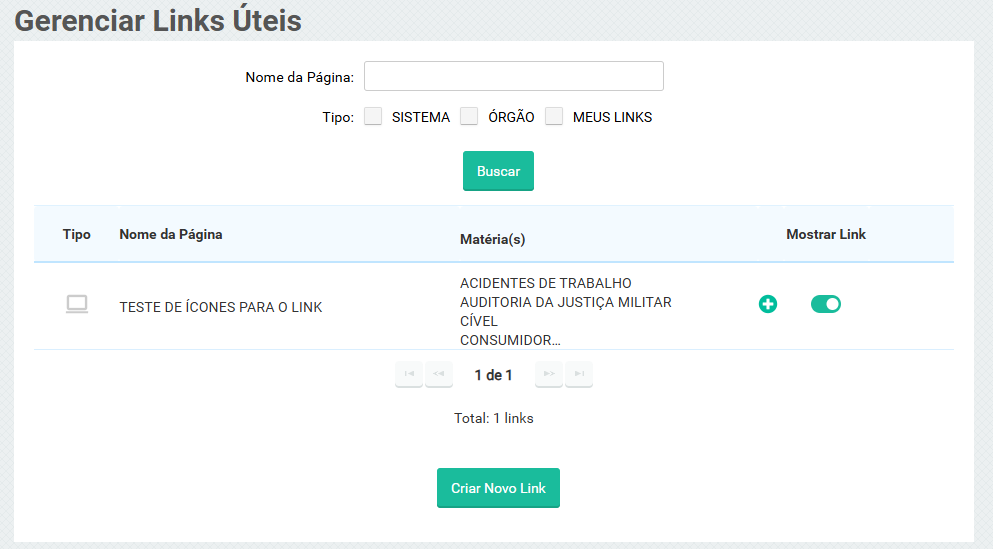Check the ÓRGÃO type checkbox
Image resolution: width=993 pixels, height=549 pixels.
click(x=469, y=116)
